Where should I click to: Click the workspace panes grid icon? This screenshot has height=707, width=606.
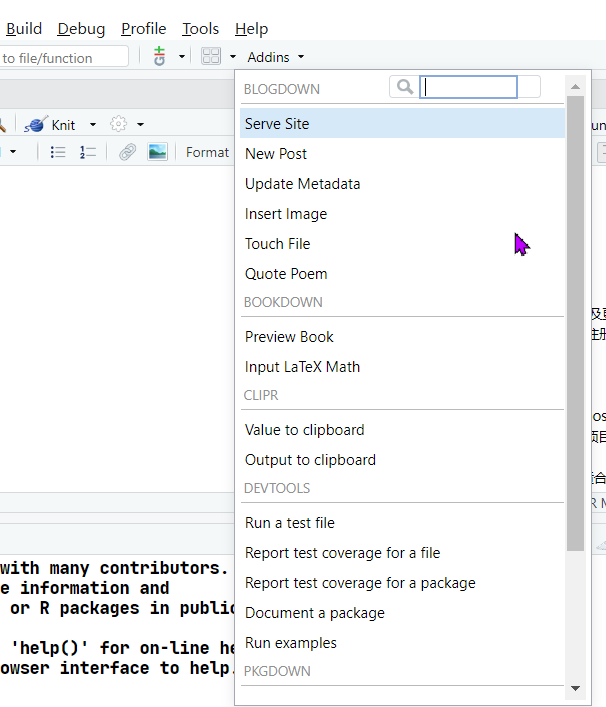[210, 57]
